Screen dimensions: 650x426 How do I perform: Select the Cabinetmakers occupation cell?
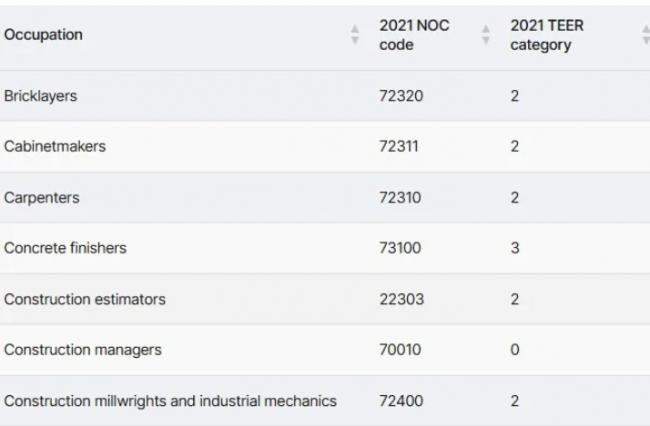(x=55, y=147)
